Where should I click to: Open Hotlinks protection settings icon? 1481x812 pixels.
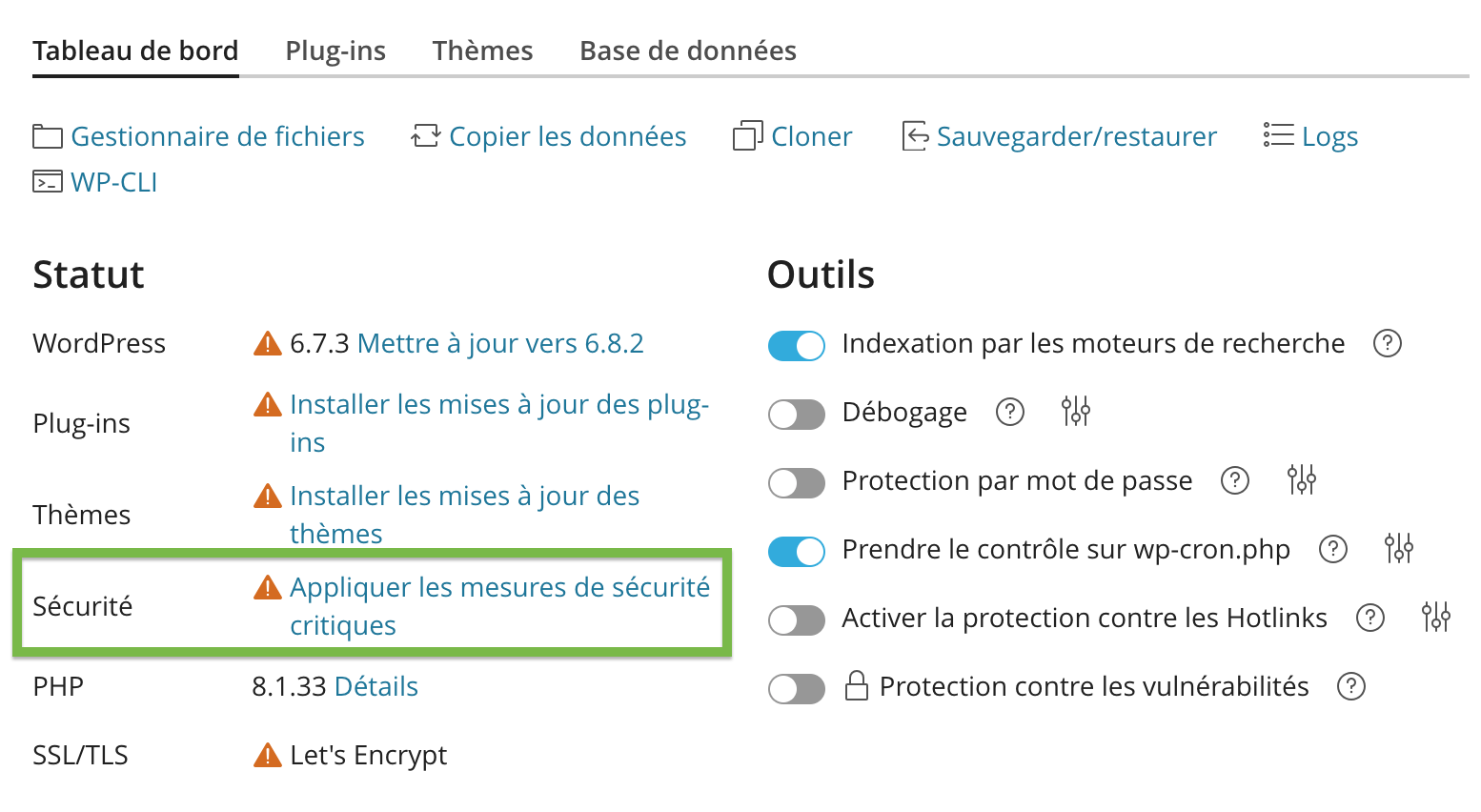point(1435,618)
